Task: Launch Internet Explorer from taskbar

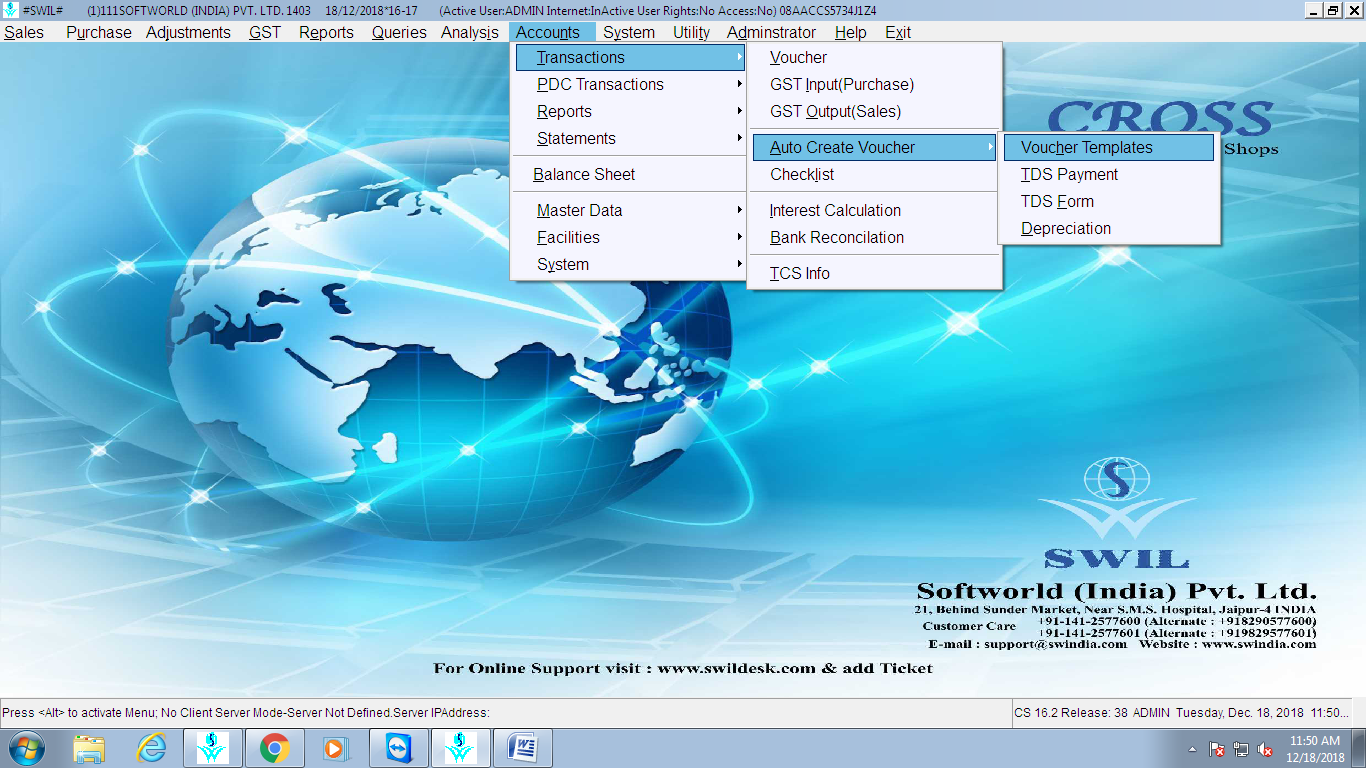Action: click(152, 748)
